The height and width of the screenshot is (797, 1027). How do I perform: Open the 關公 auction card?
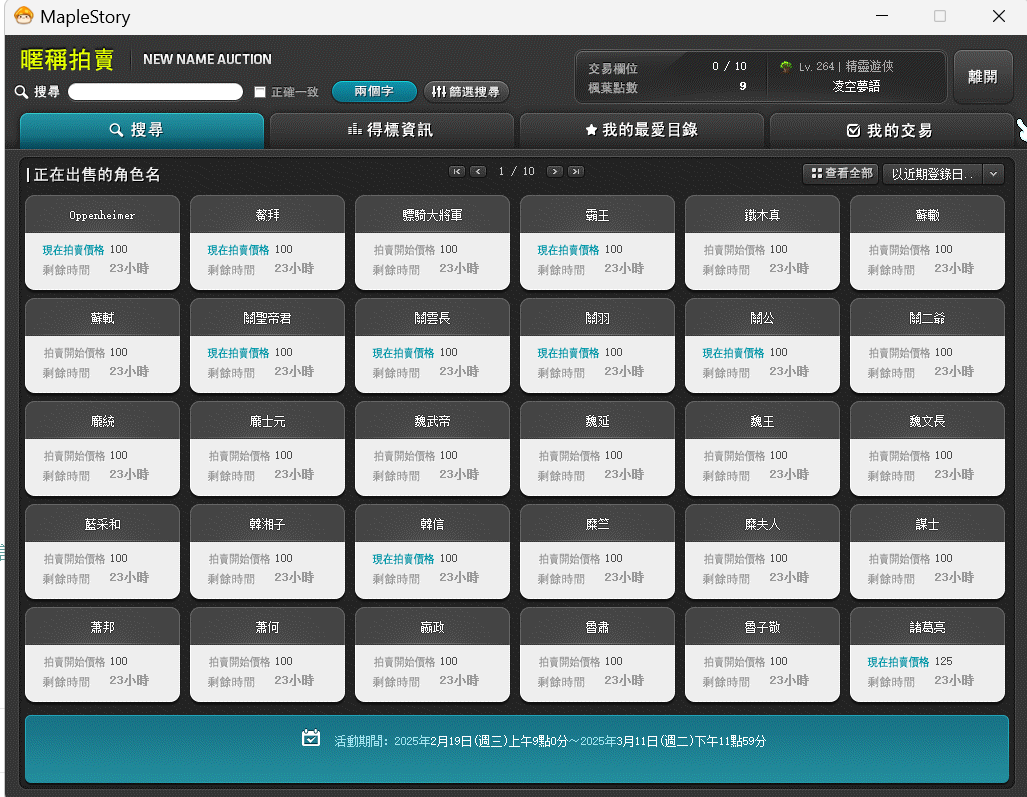tap(762, 346)
